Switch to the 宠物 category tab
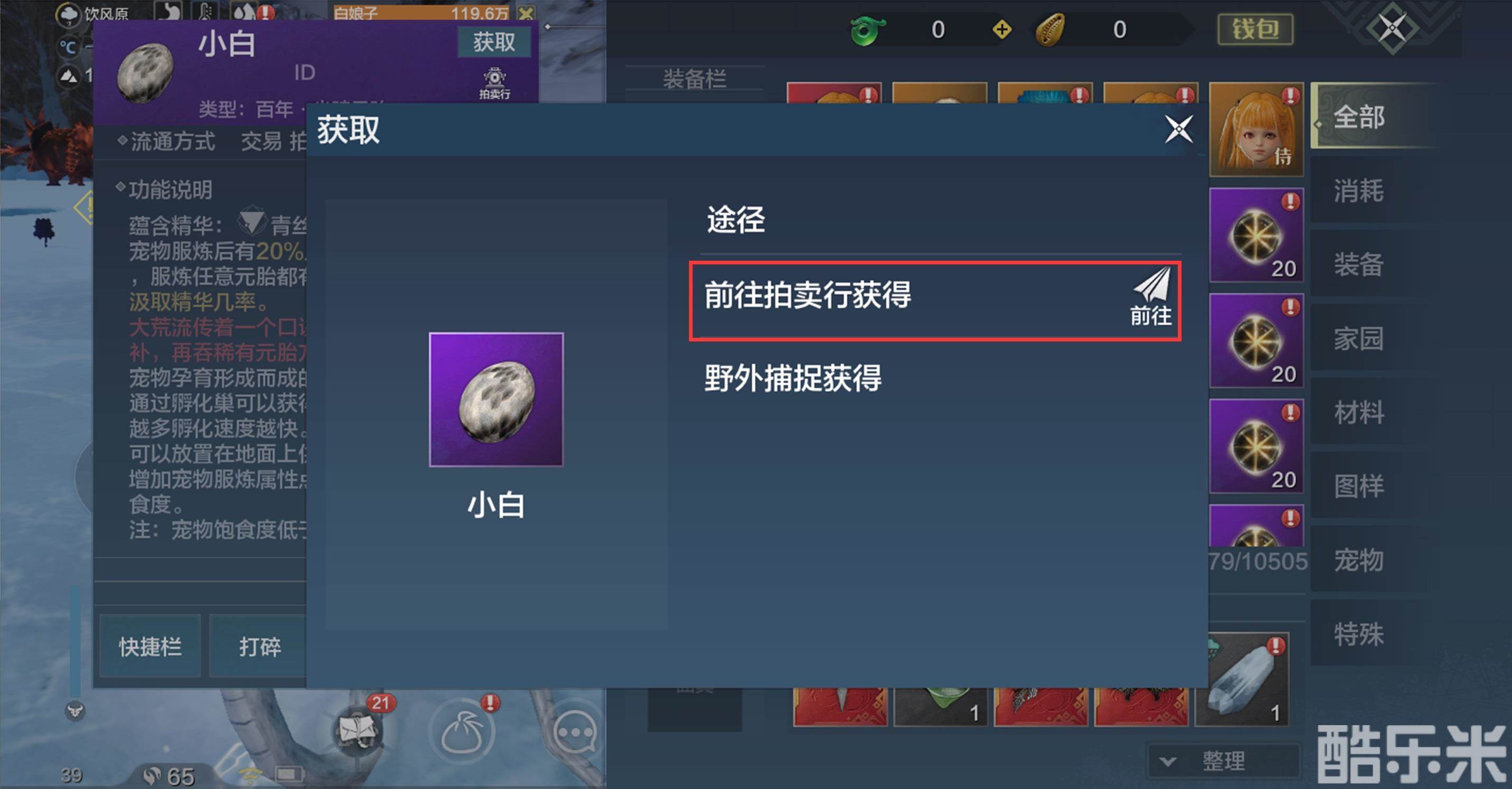This screenshot has height=789, width=1512. tap(1359, 559)
